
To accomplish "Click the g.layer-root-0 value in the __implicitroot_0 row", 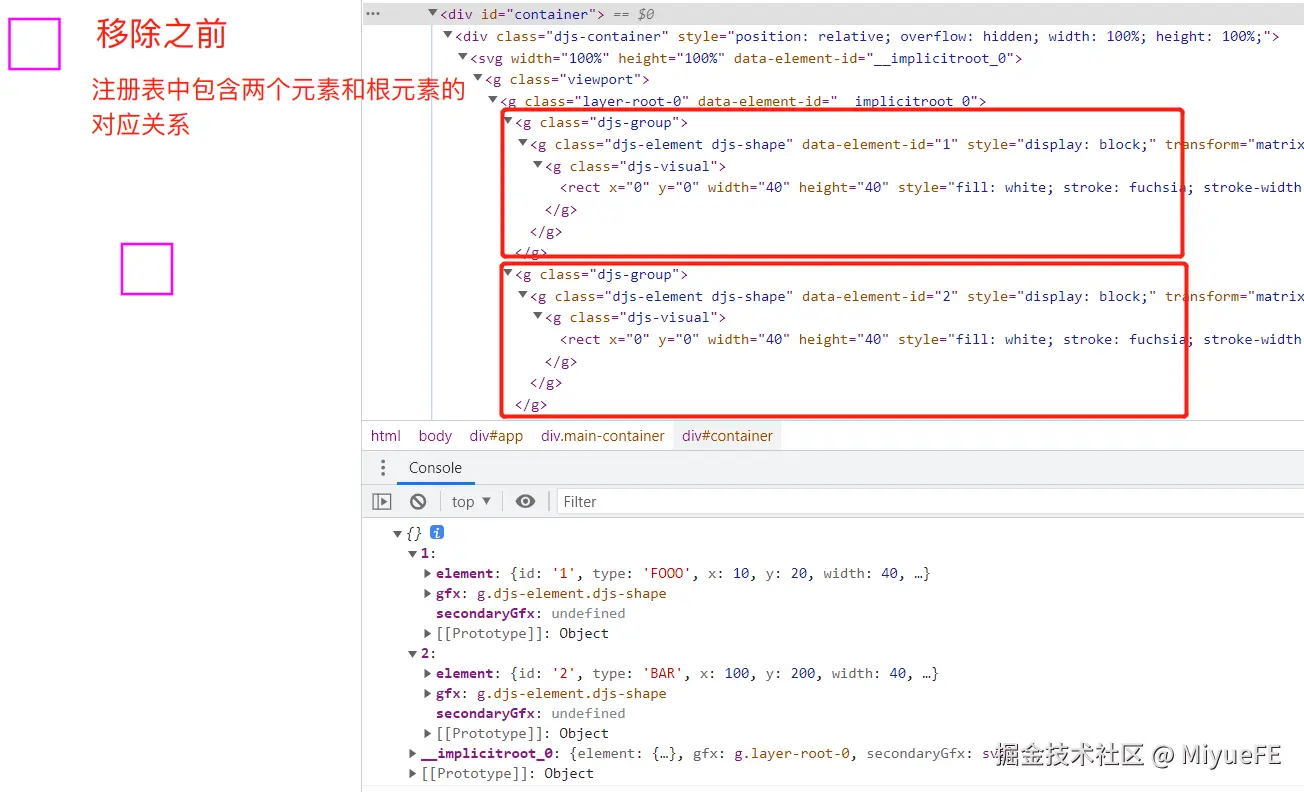I will click(x=791, y=754).
